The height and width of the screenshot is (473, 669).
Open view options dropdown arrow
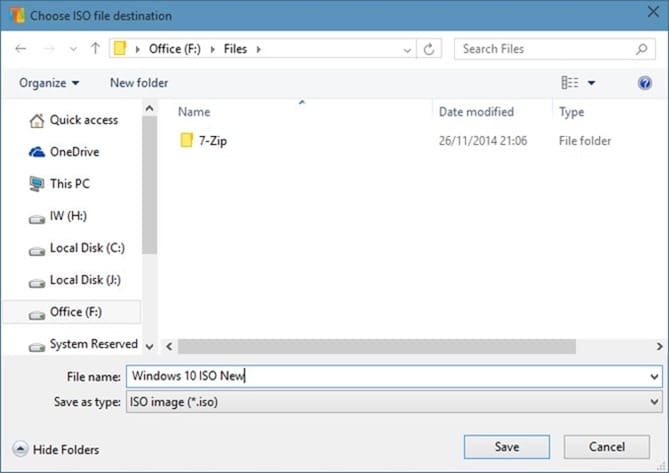(x=591, y=83)
